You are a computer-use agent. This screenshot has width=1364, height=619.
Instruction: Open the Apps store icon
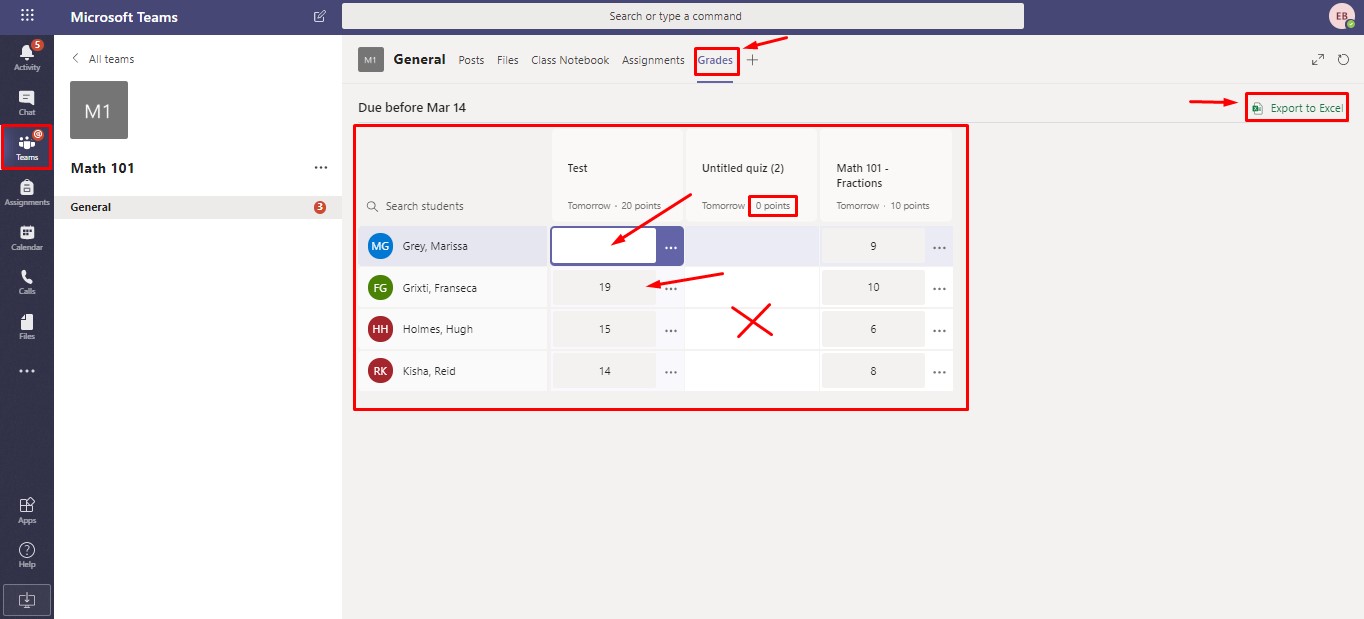tap(27, 510)
